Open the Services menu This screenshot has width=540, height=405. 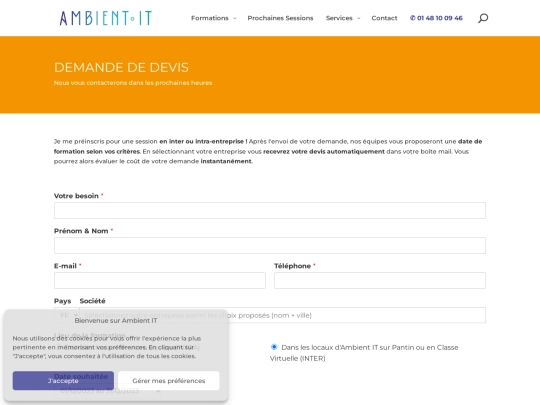coord(339,18)
